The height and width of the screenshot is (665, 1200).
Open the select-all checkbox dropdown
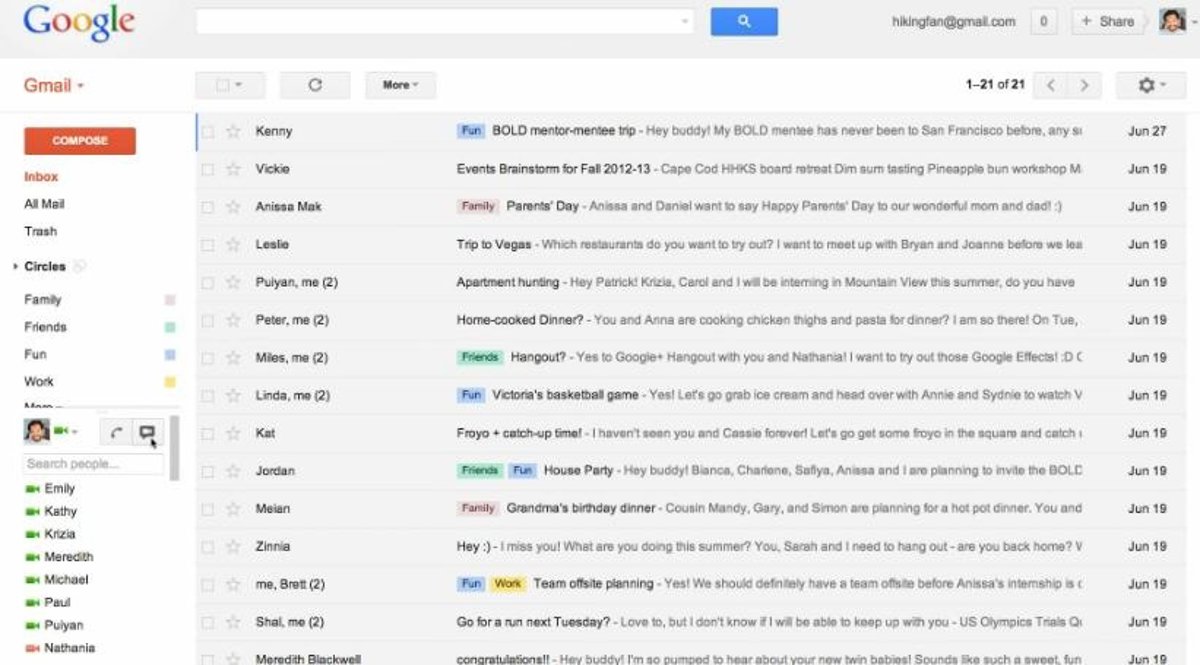click(x=229, y=85)
